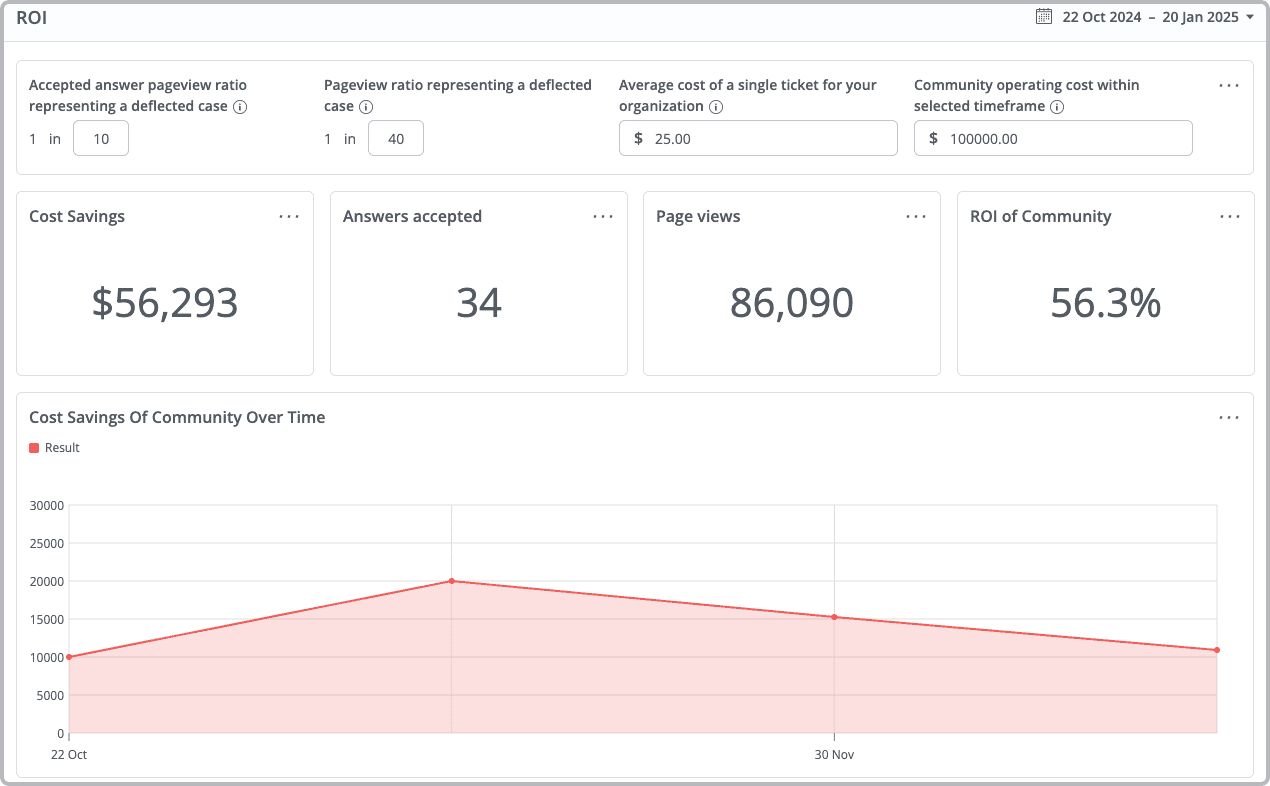Image resolution: width=1270 pixels, height=786 pixels.
Task: Click the pageview ratio field showing 40
Action: point(396,139)
